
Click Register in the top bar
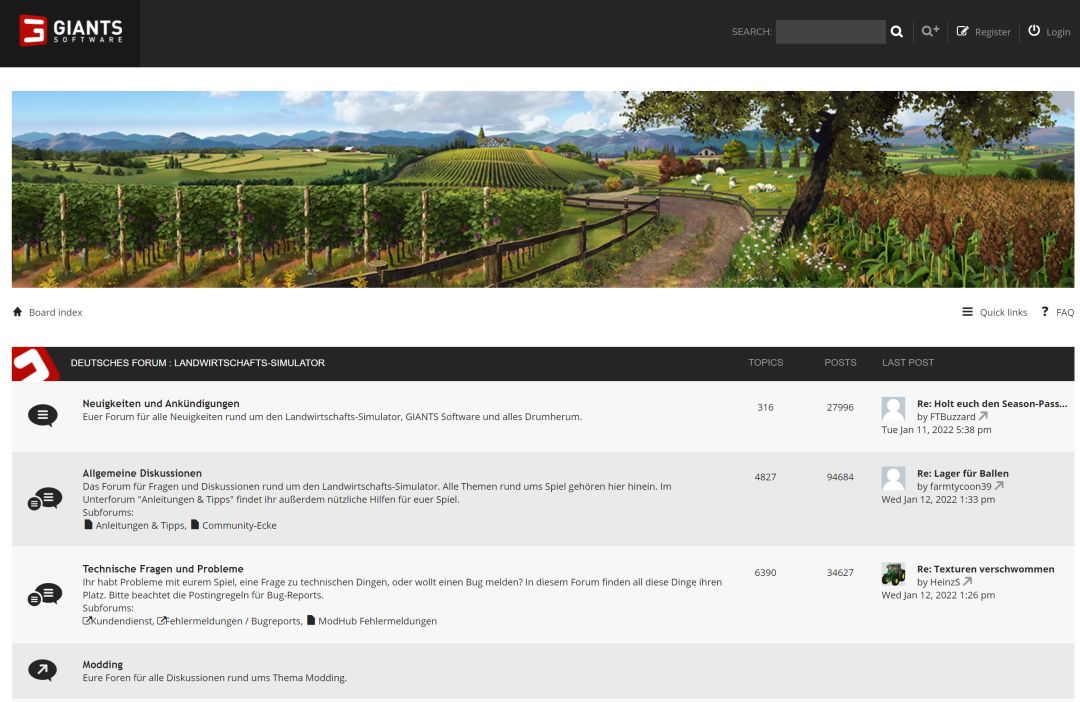pyautogui.click(x=992, y=32)
